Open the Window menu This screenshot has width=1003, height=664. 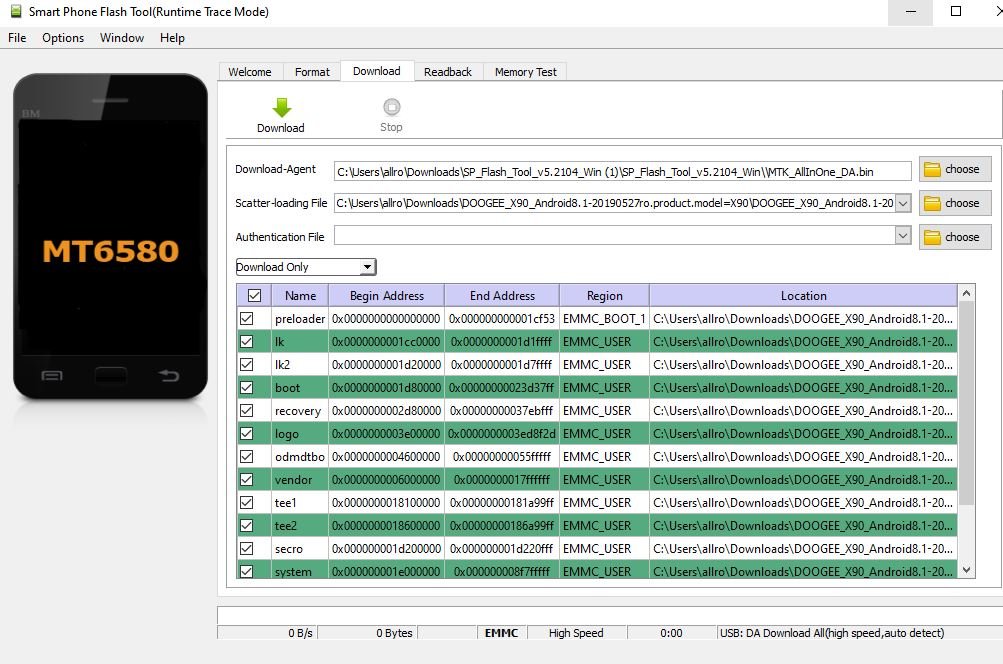coord(122,38)
